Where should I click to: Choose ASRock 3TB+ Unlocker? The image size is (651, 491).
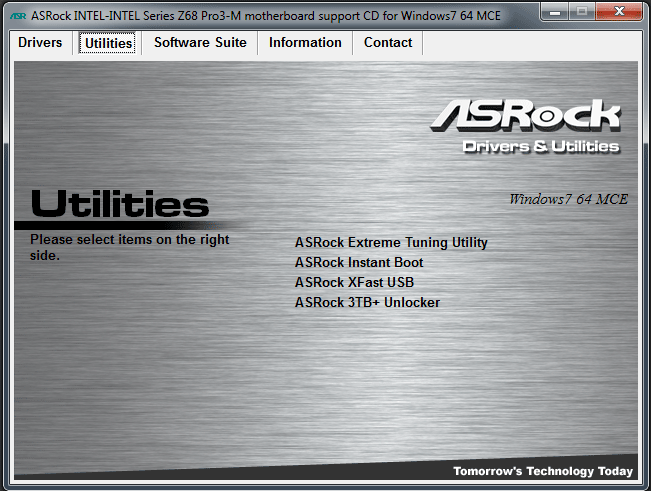coord(367,302)
